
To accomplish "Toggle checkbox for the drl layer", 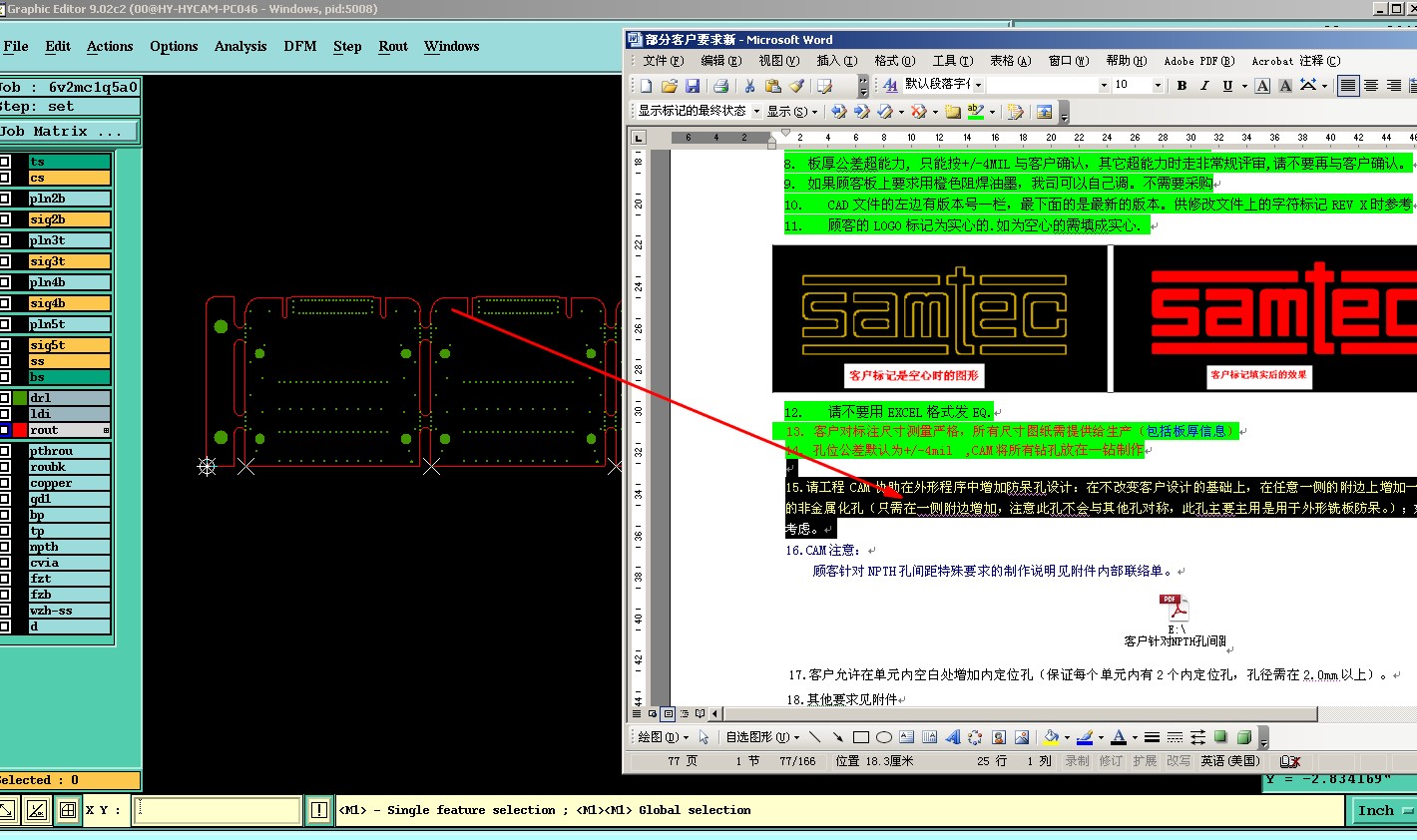I will tap(5, 398).
